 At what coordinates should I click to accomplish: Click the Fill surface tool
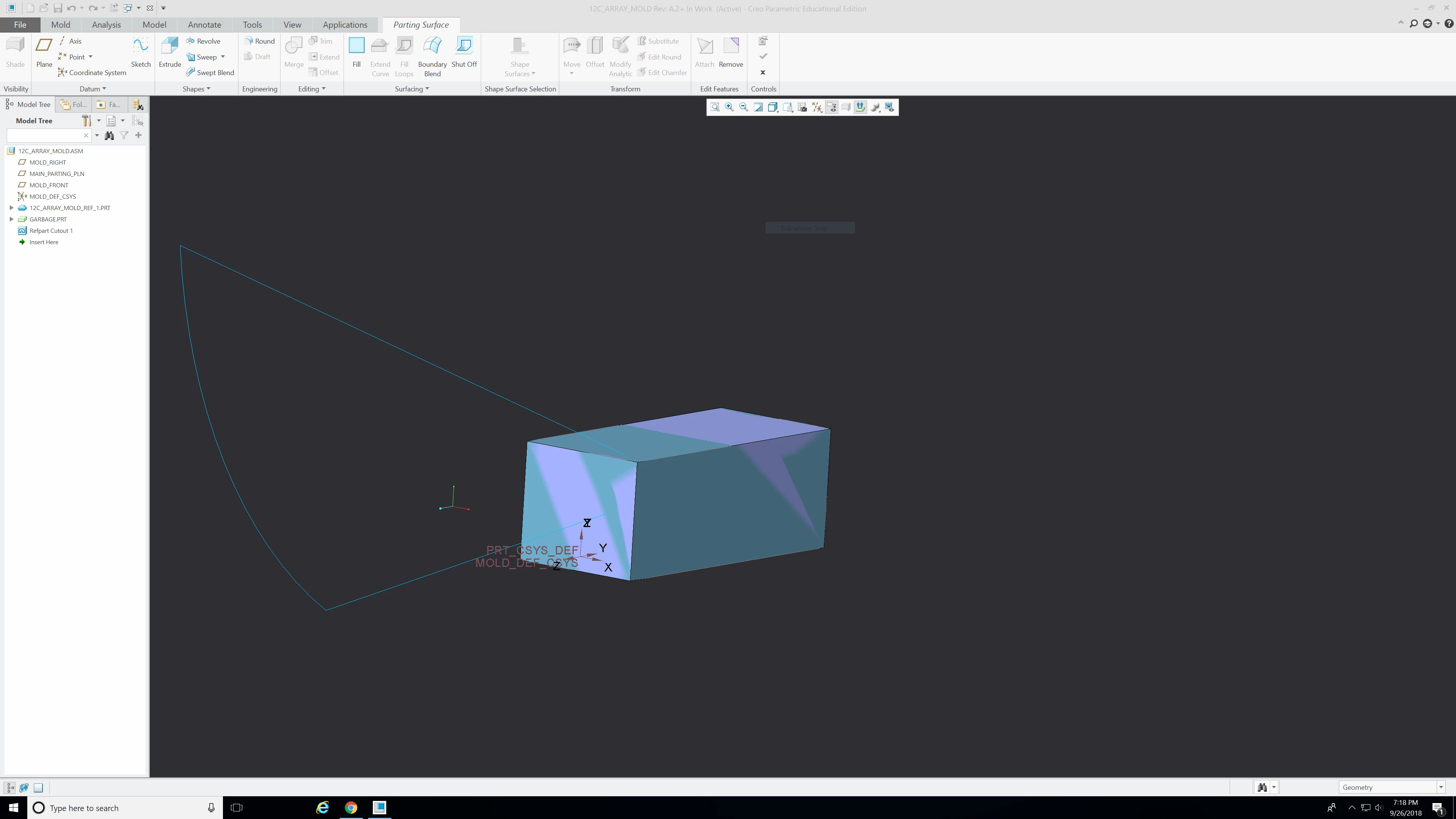[356, 52]
